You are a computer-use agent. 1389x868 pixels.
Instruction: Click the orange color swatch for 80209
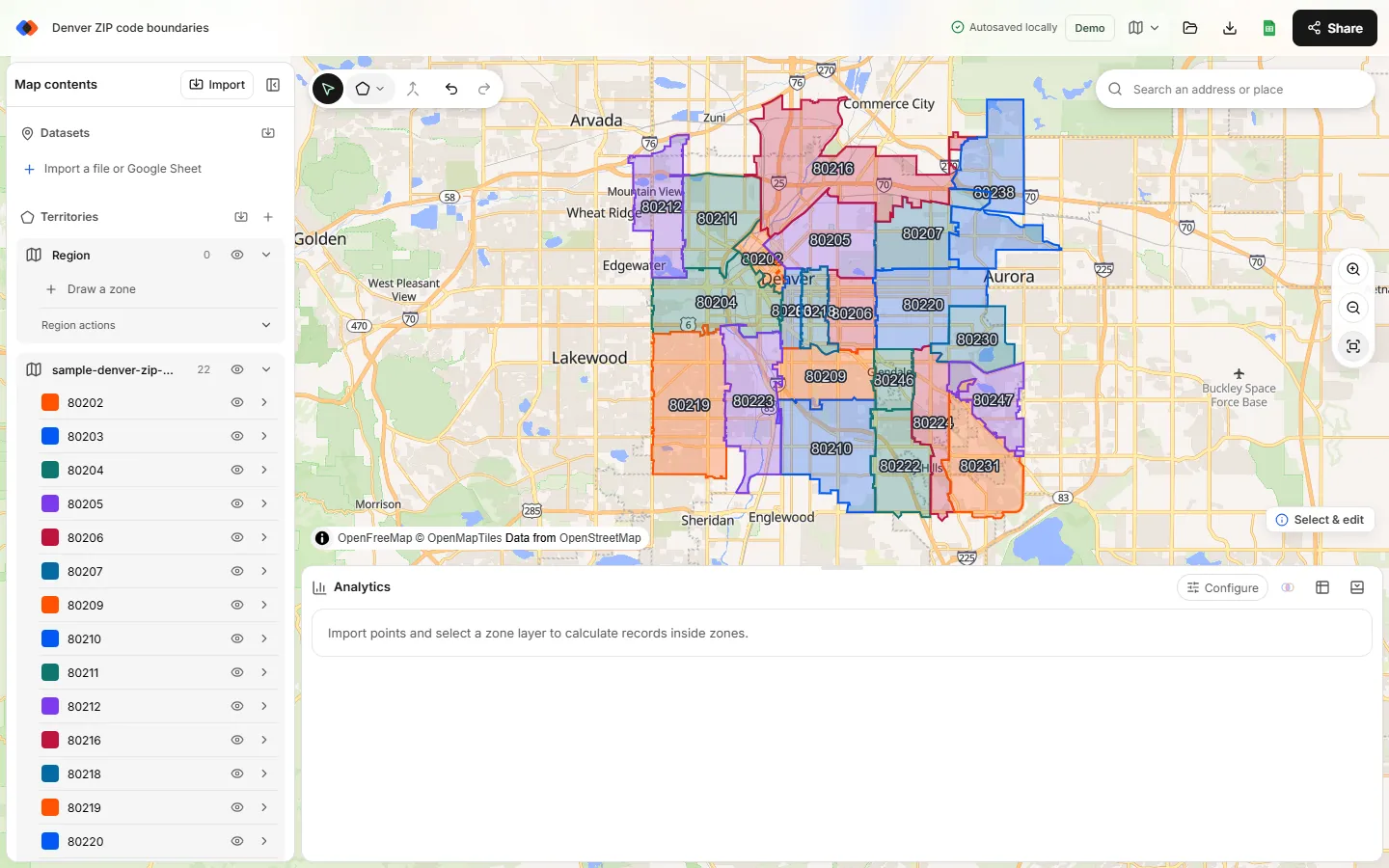click(x=50, y=605)
